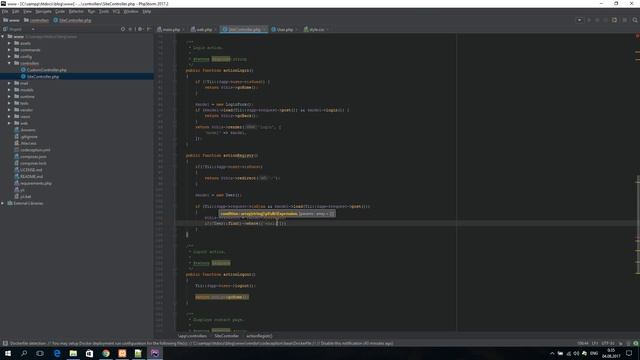Select the composer.json file
The image size is (640, 360).
point(33,157)
